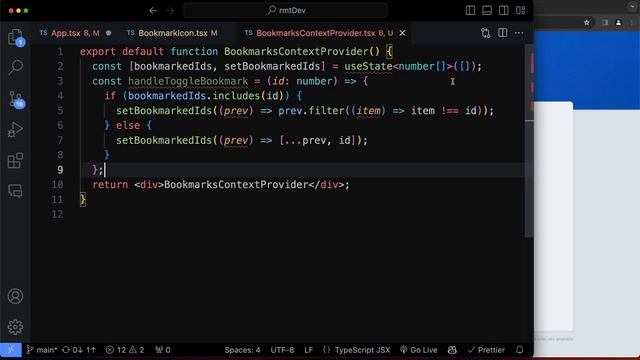Image resolution: width=640 pixels, height=360 pixels.
Task: Open problems showing 12 errors 2 warnings
Action: click(x=125, y=350)
